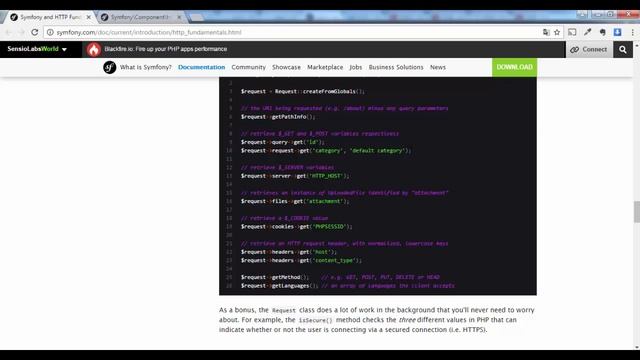Screen dimensions: 640x360
Task: Click the vertical scrollbar thumb
Action: (636, 212)
